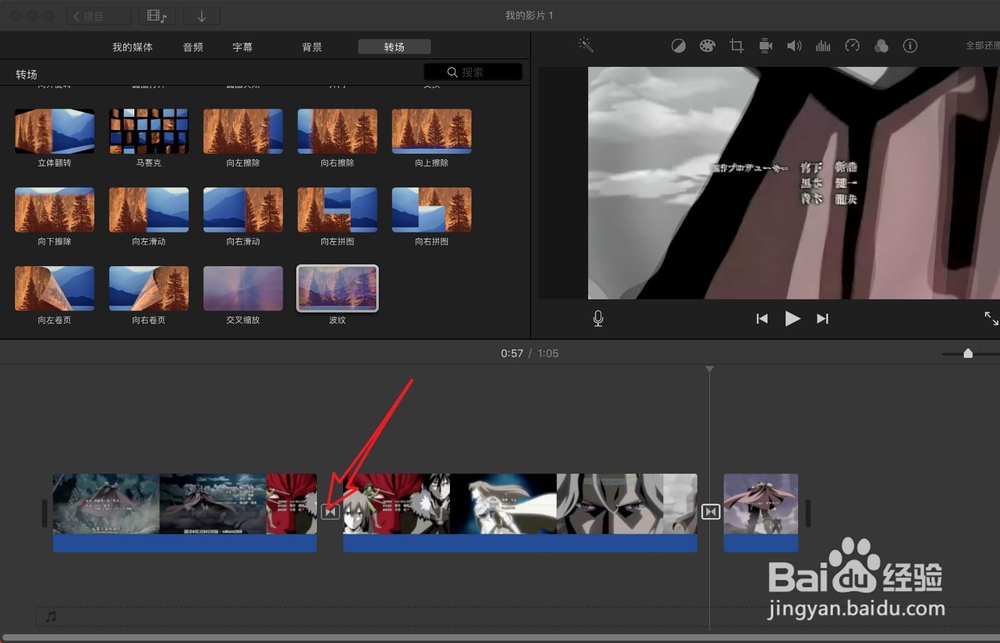Select the 波纹 transition thumbnail
Image resolution: width=1000 pixels, height=643 pixels.
[337, 288]
